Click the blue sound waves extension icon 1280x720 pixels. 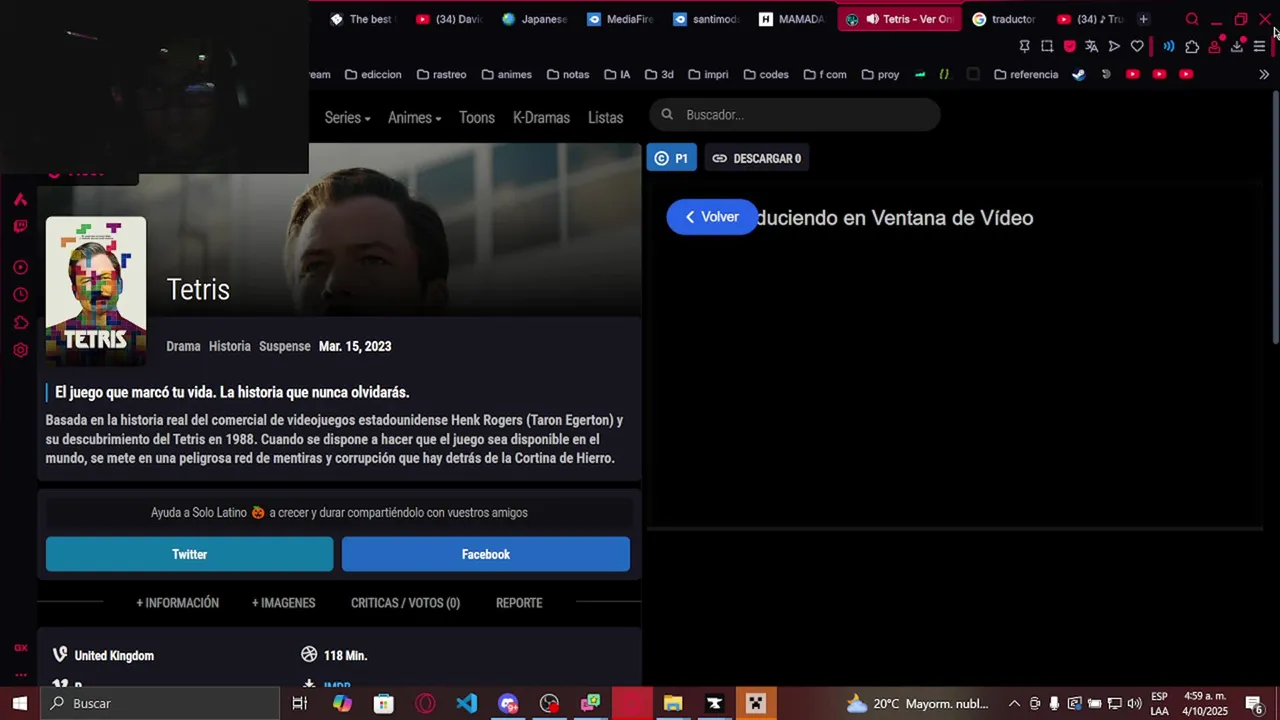(x=1168, y=46)
